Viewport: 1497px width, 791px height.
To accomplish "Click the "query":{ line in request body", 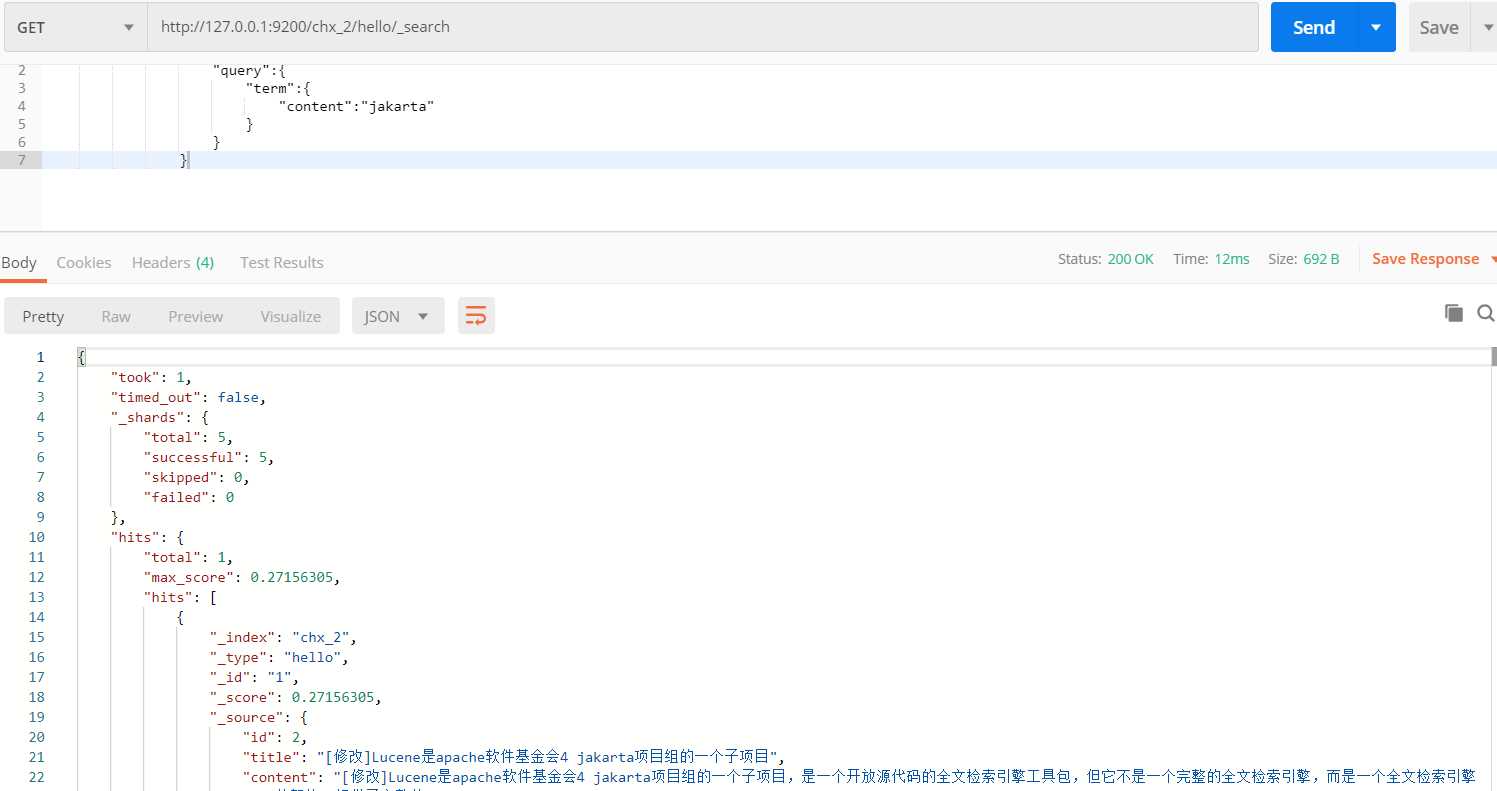I will [x=249, y=70].
